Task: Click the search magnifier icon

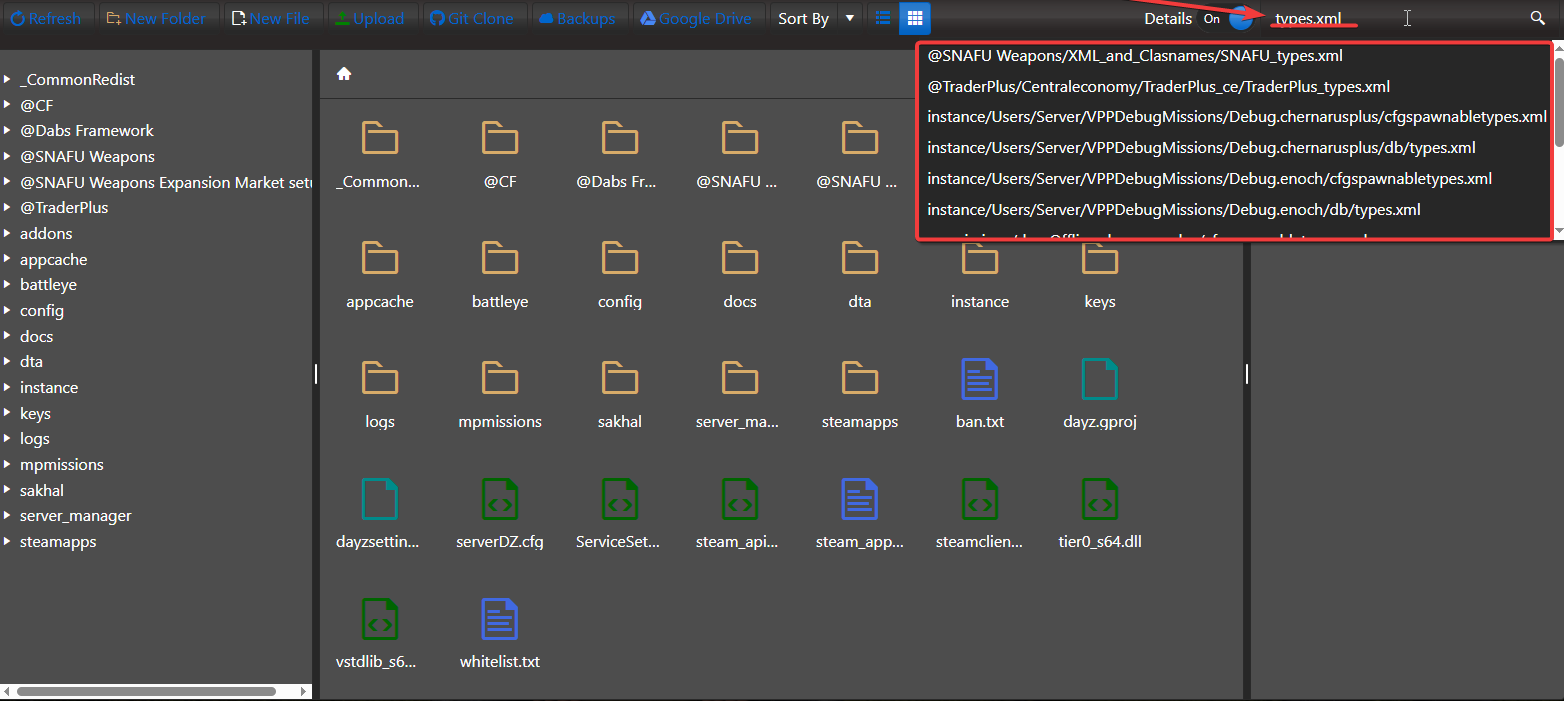Action: click(x=1538, y=17)
